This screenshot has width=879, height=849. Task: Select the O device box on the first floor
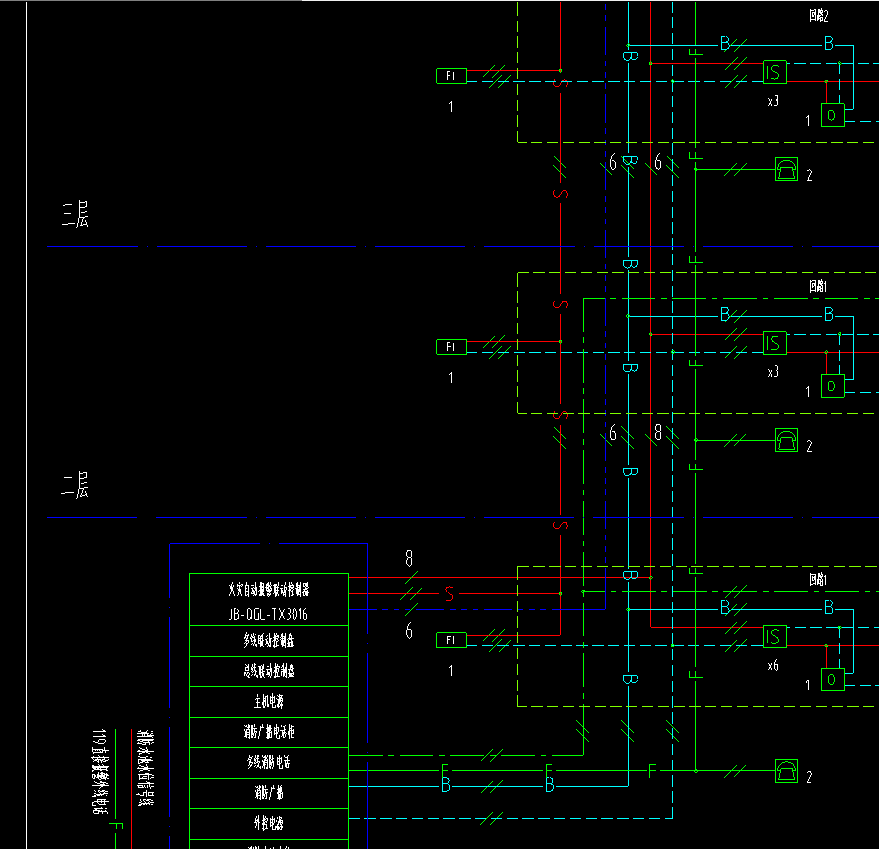pos(832,679)
